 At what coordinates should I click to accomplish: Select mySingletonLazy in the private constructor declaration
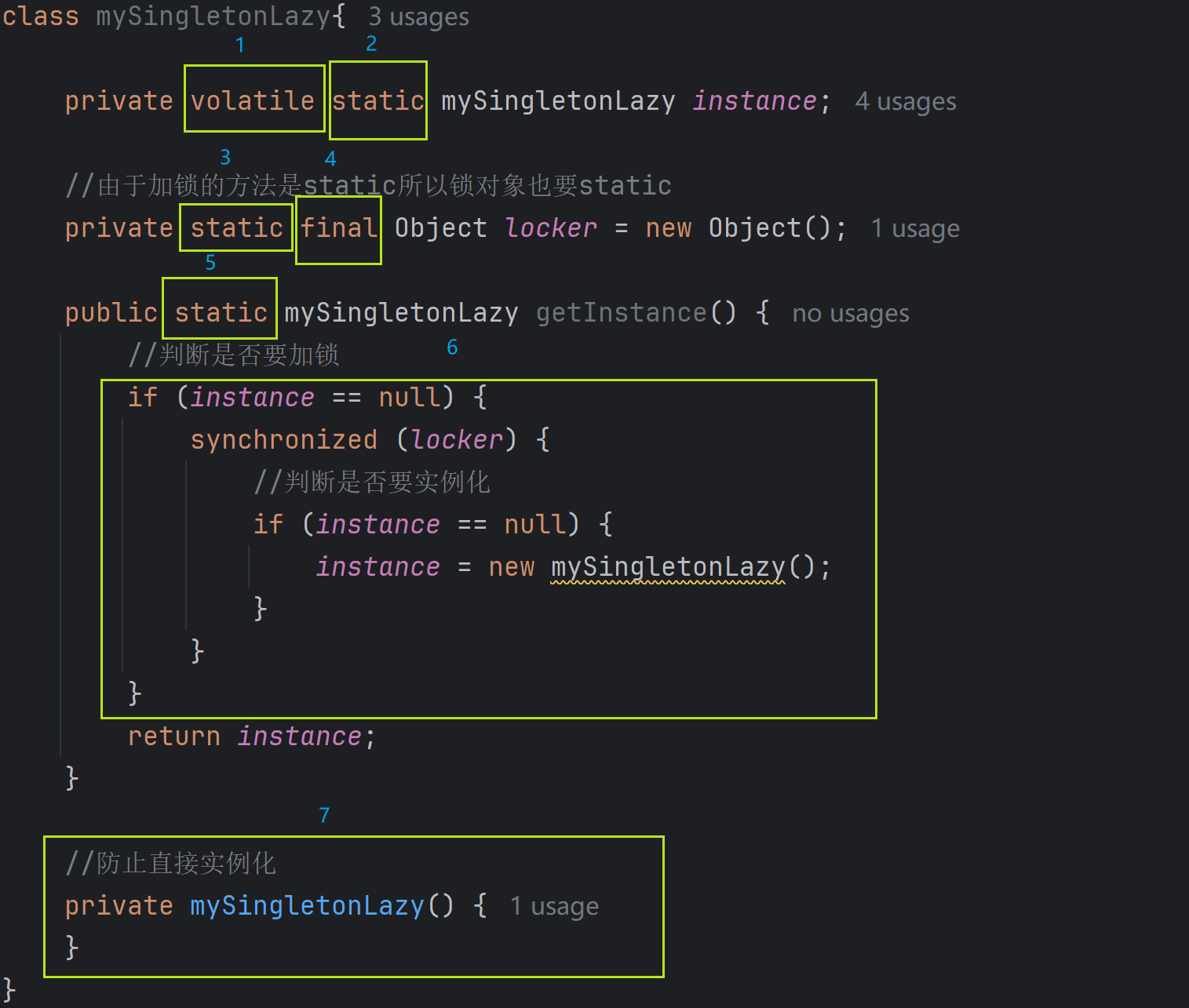pyautogui.click(x=307, y=905)
